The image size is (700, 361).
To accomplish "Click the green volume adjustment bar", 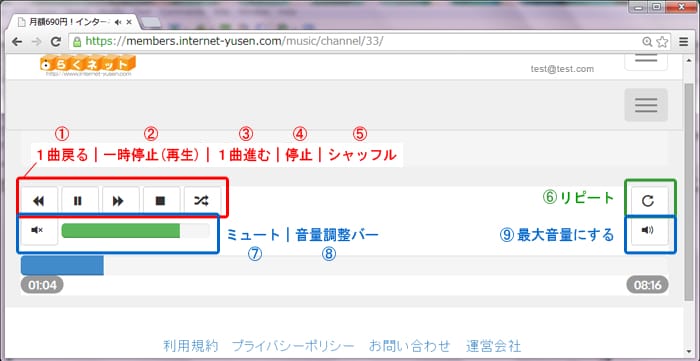I will [x=136, y=230].
